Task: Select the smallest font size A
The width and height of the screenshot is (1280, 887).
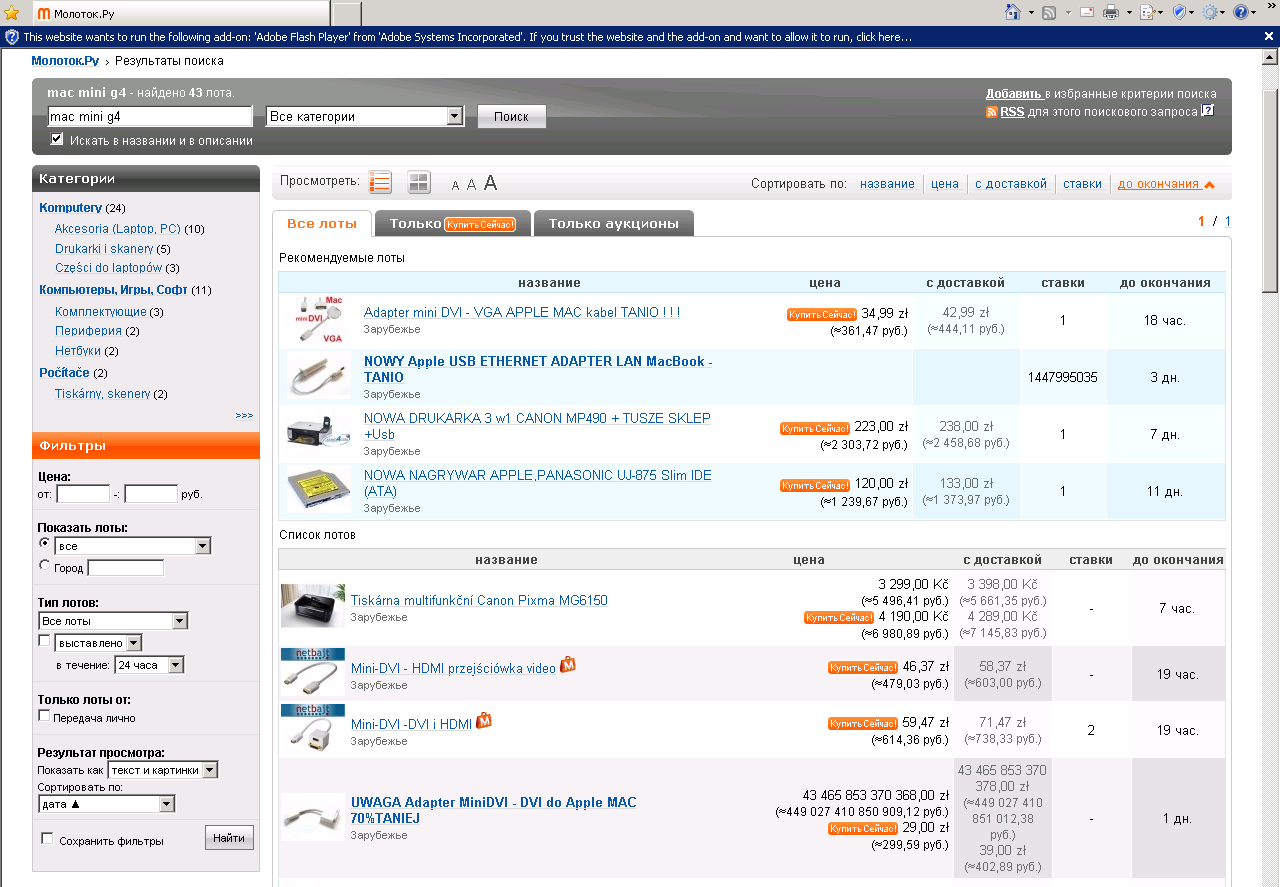Action: tap(455, 185)
